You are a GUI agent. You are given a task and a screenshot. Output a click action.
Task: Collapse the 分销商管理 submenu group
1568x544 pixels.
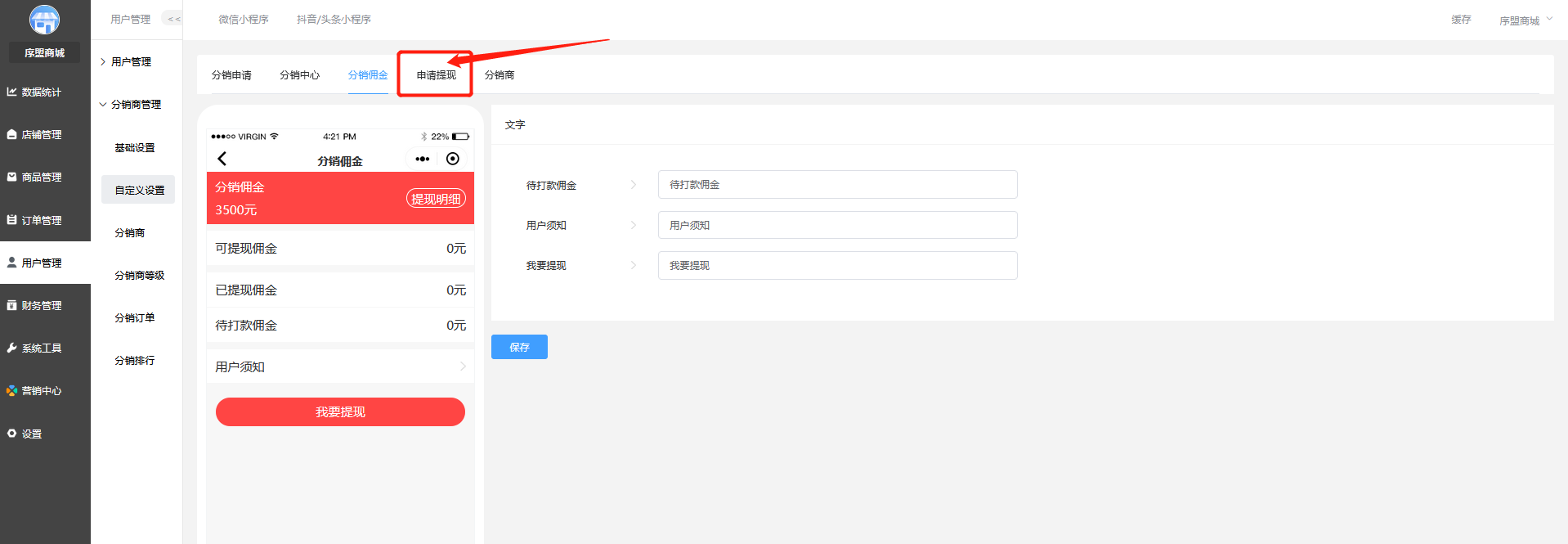[131, 105]
